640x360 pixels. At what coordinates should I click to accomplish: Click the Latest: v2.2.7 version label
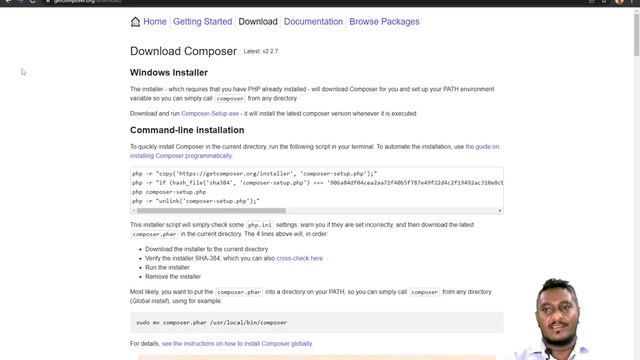[261, 51]
